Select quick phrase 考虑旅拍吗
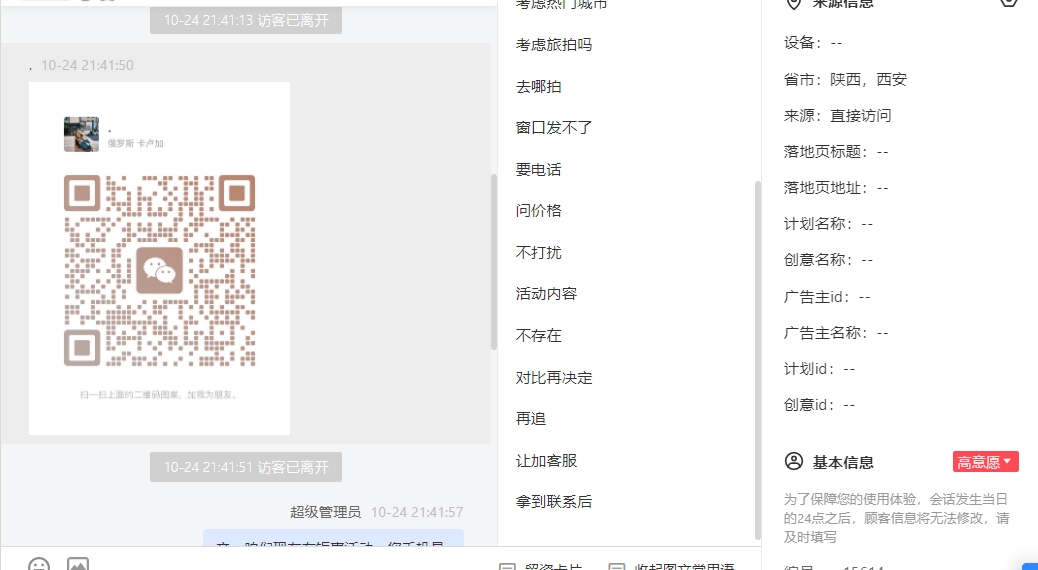This screenshot has width=1038, height=570. [553, 45]
